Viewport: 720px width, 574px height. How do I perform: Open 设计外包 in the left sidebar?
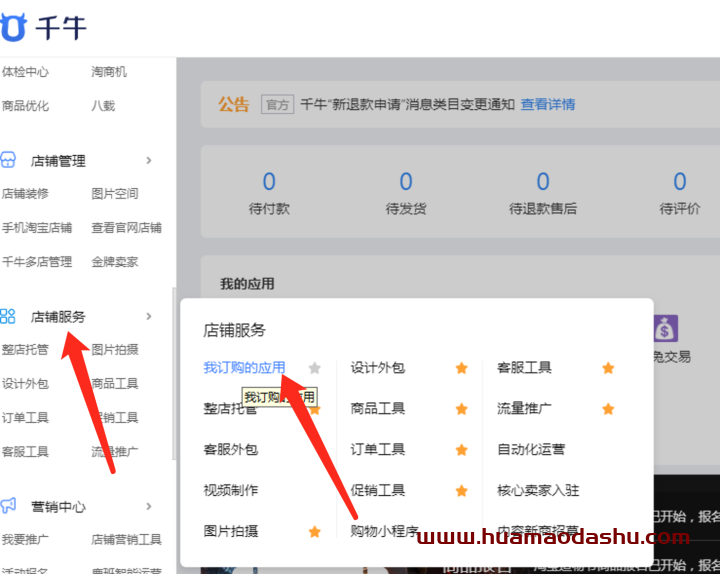coord(25,383)
